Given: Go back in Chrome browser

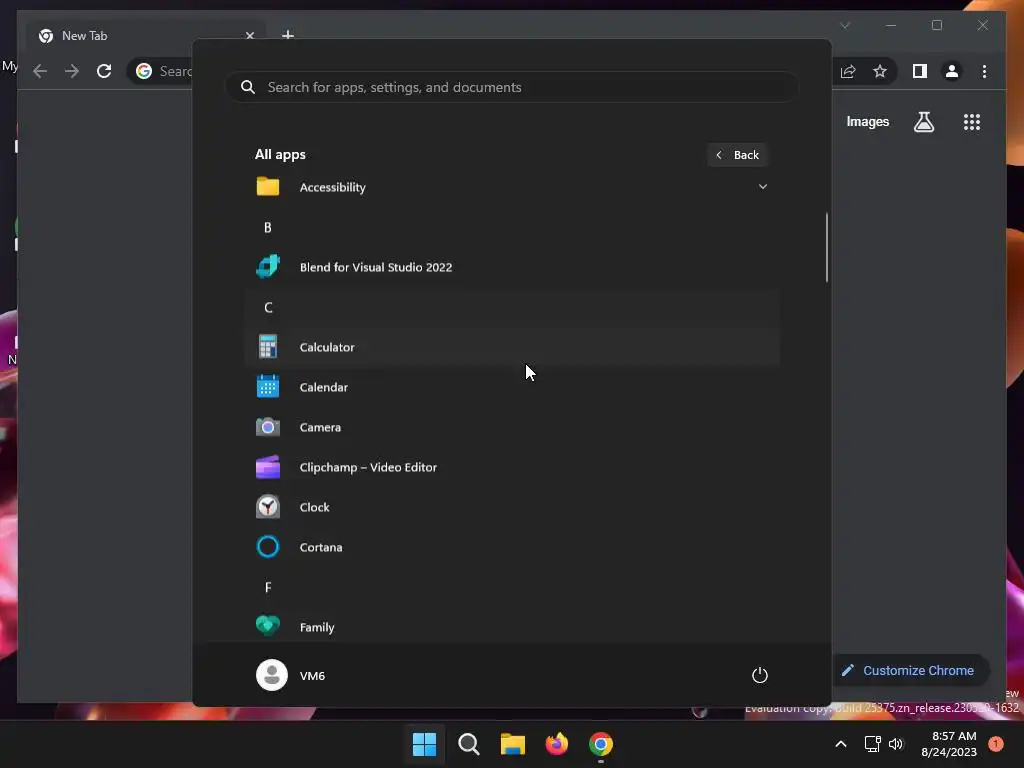Looking at the screenshot, I should [40, 71].
